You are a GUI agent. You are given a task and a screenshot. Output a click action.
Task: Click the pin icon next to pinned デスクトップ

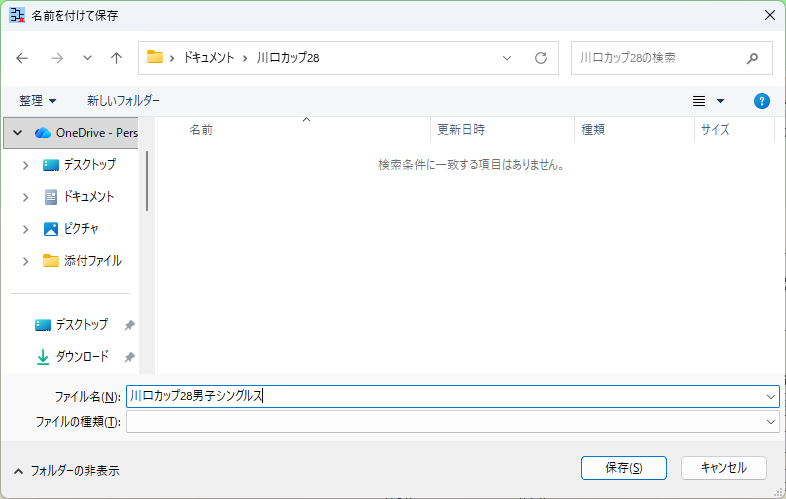(x=129, y=325)
